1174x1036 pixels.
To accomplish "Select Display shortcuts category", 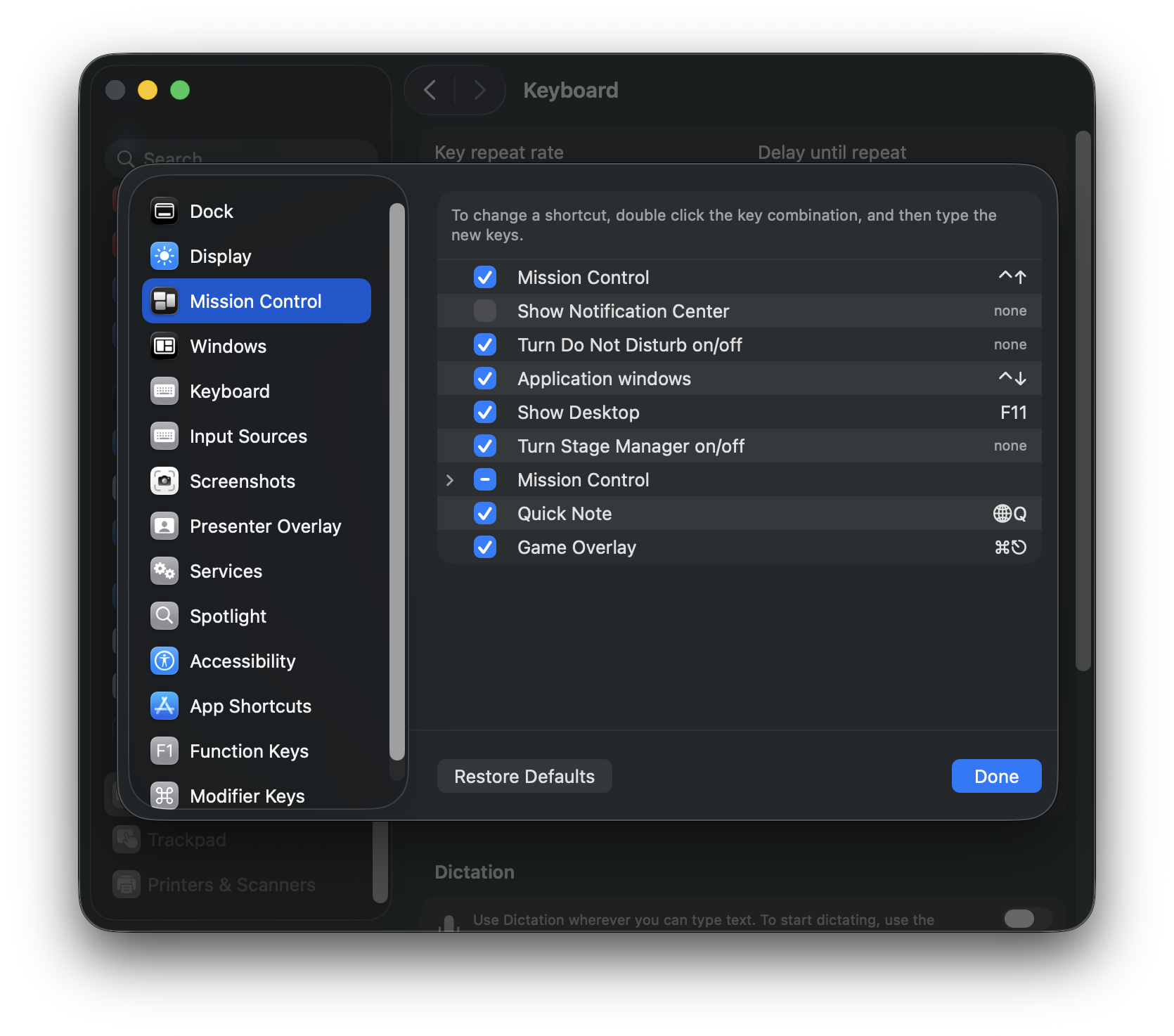I will 257,257.
